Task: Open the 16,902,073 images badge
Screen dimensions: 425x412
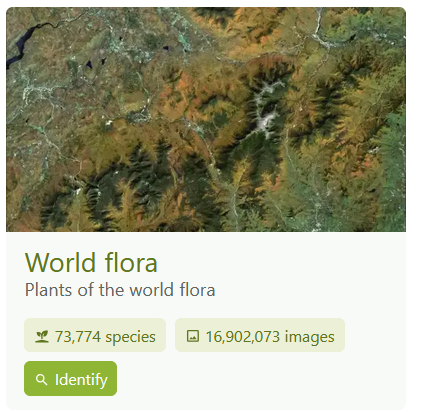Action: click(x=260, y=335)
